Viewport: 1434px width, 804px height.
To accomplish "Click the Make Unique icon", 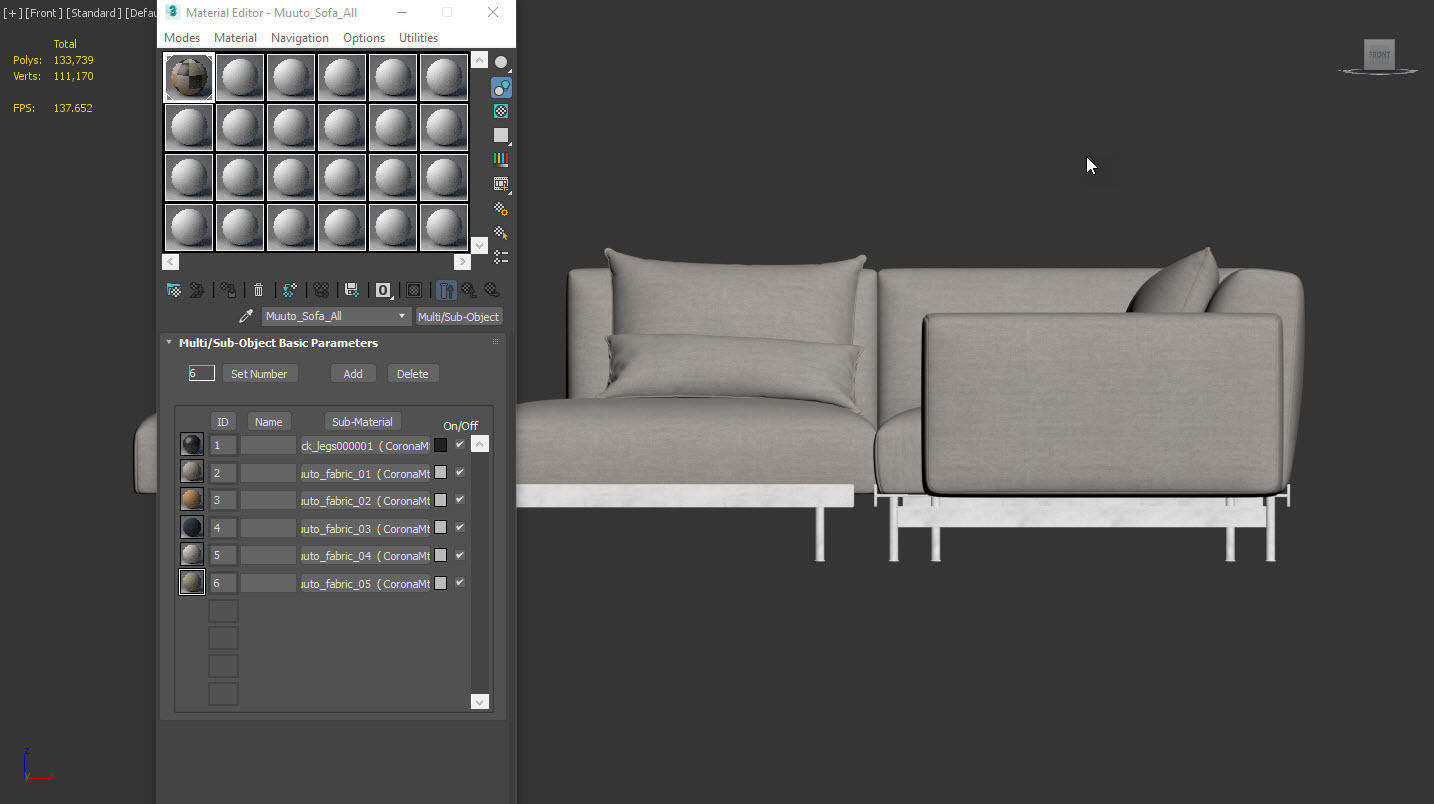I will pyautogui.click(x=321, y=290).
